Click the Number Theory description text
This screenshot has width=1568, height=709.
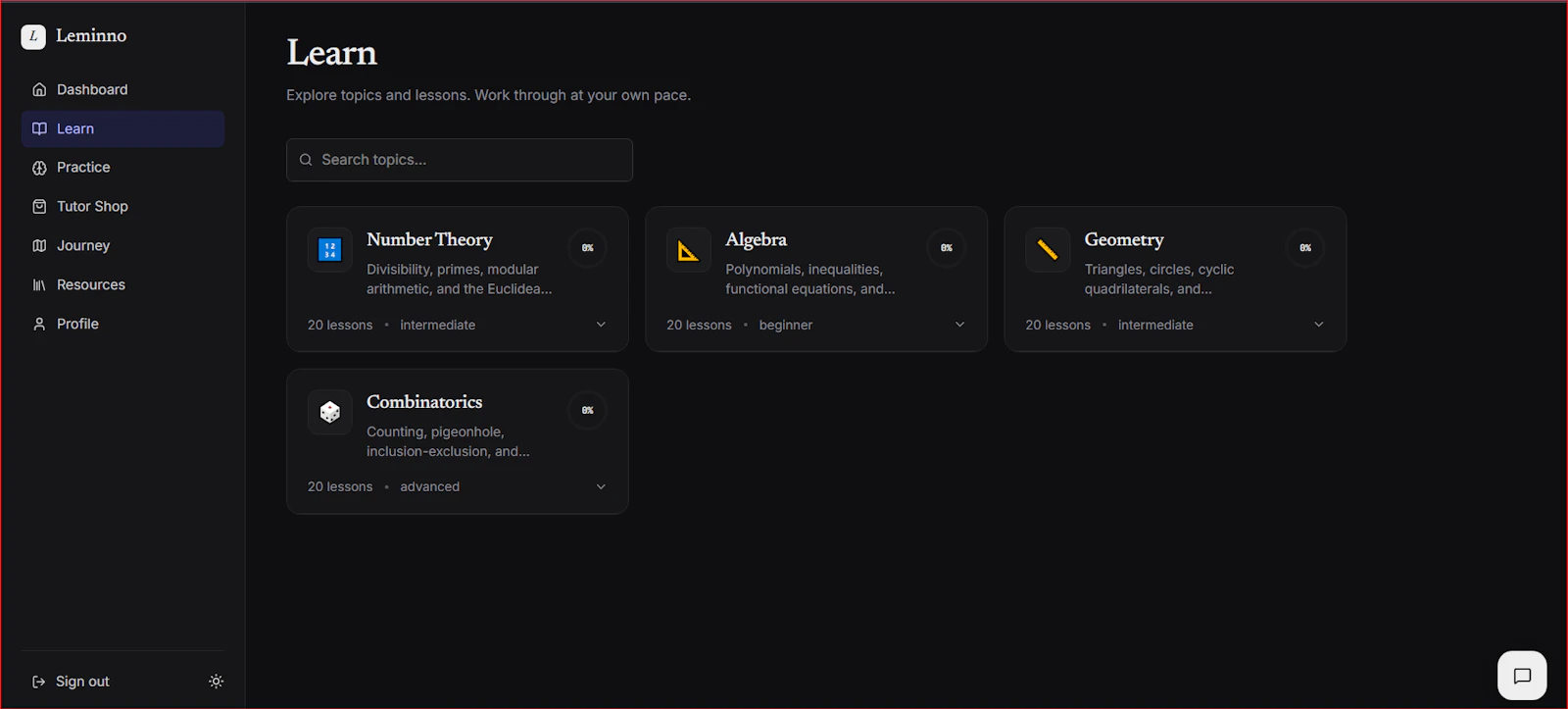click(x=459, y=279)
